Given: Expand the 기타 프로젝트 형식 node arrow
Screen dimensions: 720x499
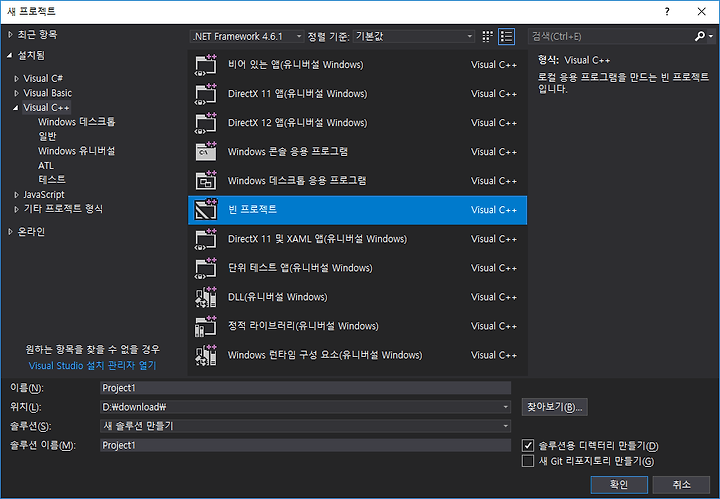Looking at the screenshot, I should point(17,209).
